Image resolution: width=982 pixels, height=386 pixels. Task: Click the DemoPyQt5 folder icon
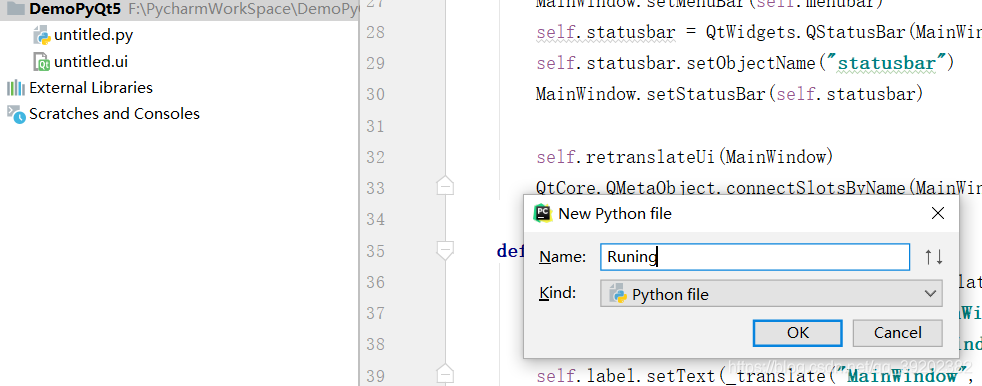click(16, 9)
